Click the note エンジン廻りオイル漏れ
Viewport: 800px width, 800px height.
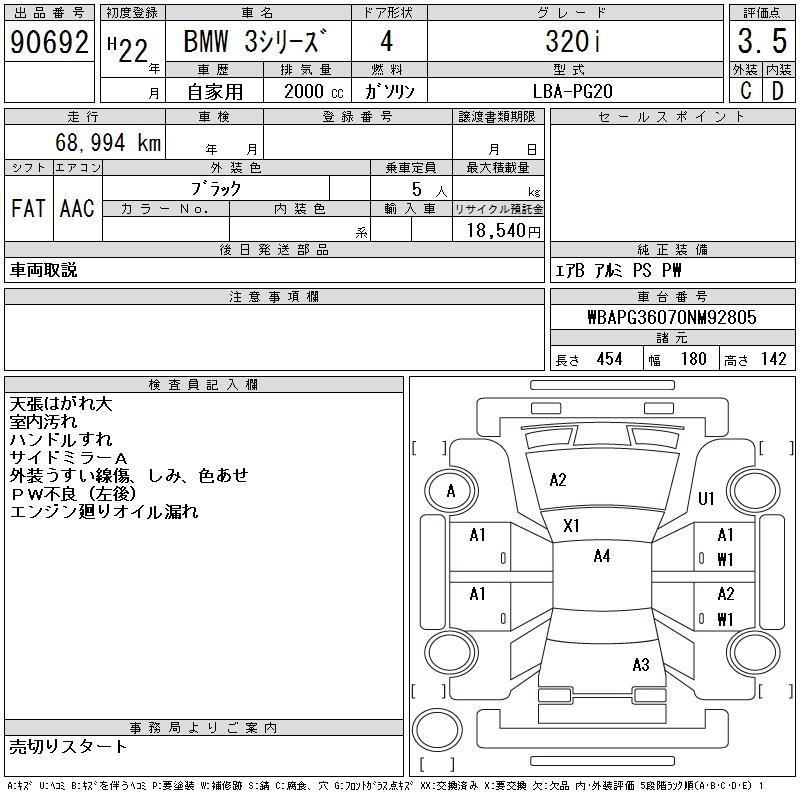pos(104,512)
